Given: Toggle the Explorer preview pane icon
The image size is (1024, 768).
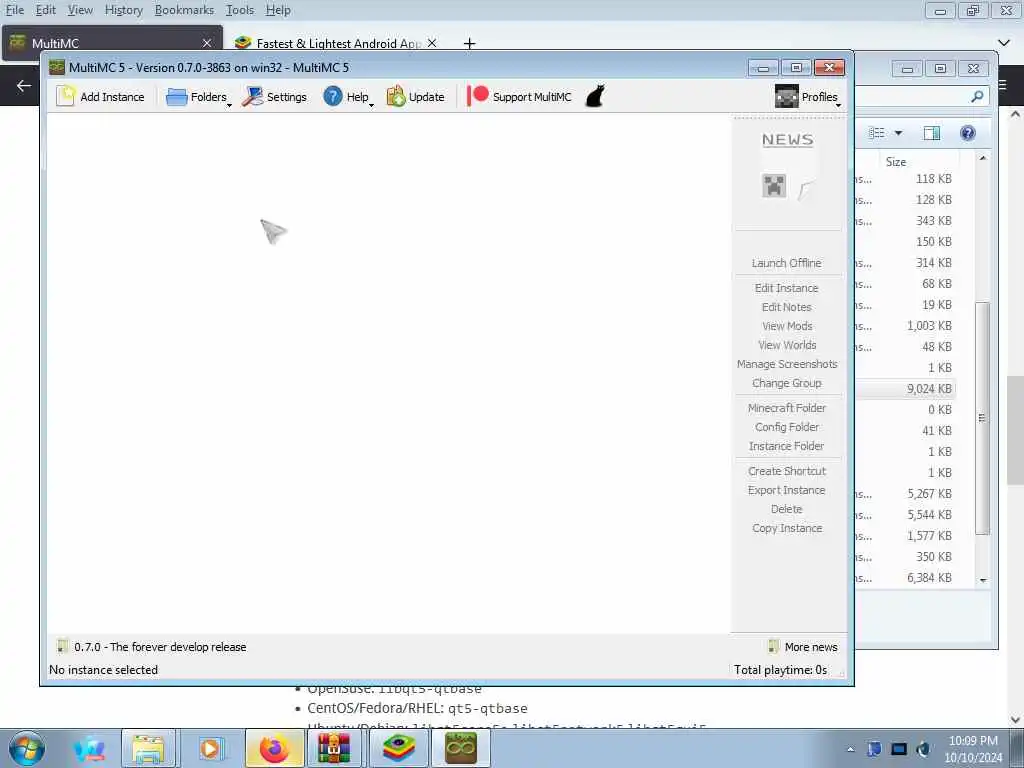Looking at the screenshot, I should coord(932,133).
